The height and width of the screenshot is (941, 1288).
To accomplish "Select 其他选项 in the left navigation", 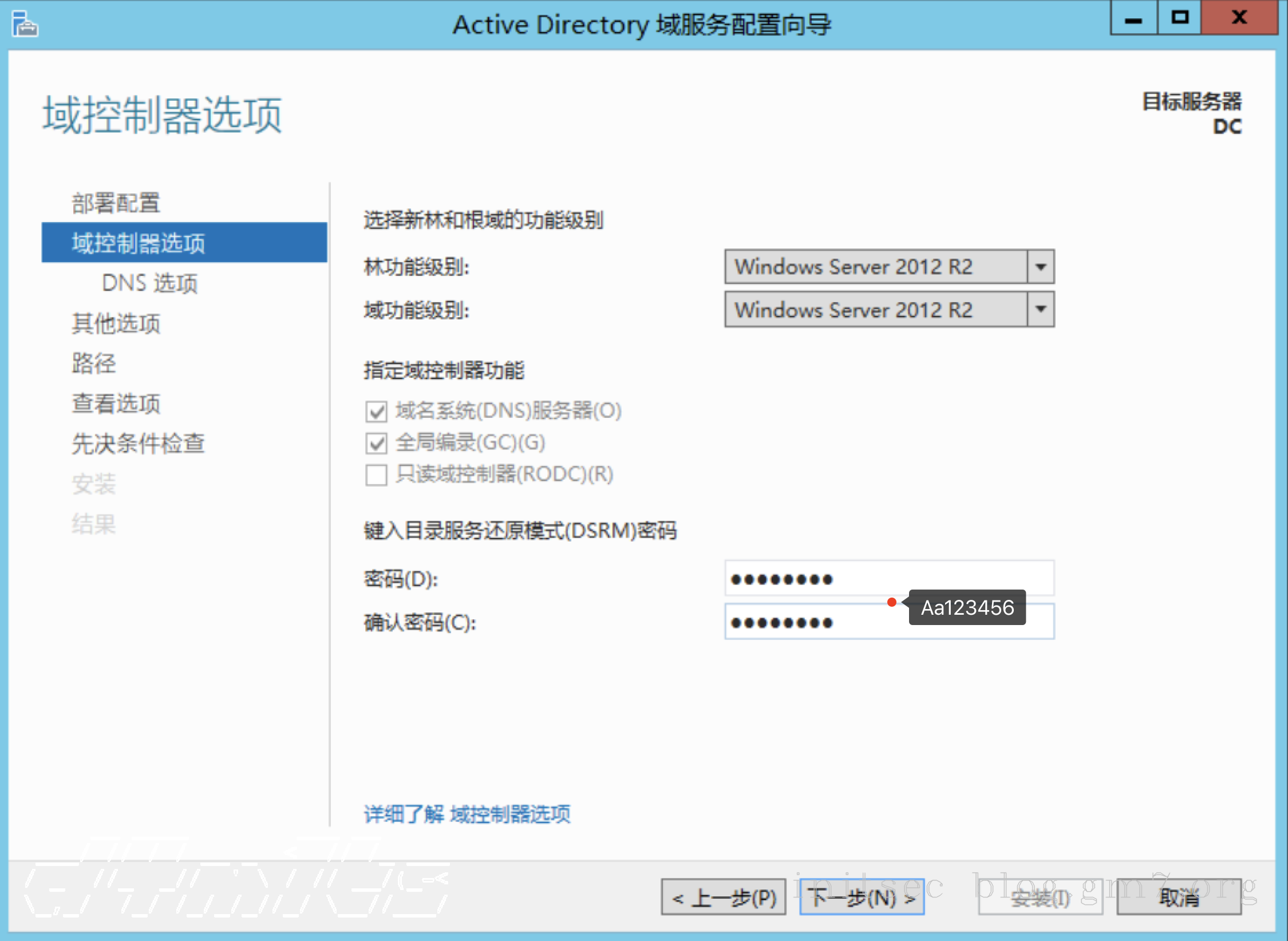I will click(x=116, y=323).
